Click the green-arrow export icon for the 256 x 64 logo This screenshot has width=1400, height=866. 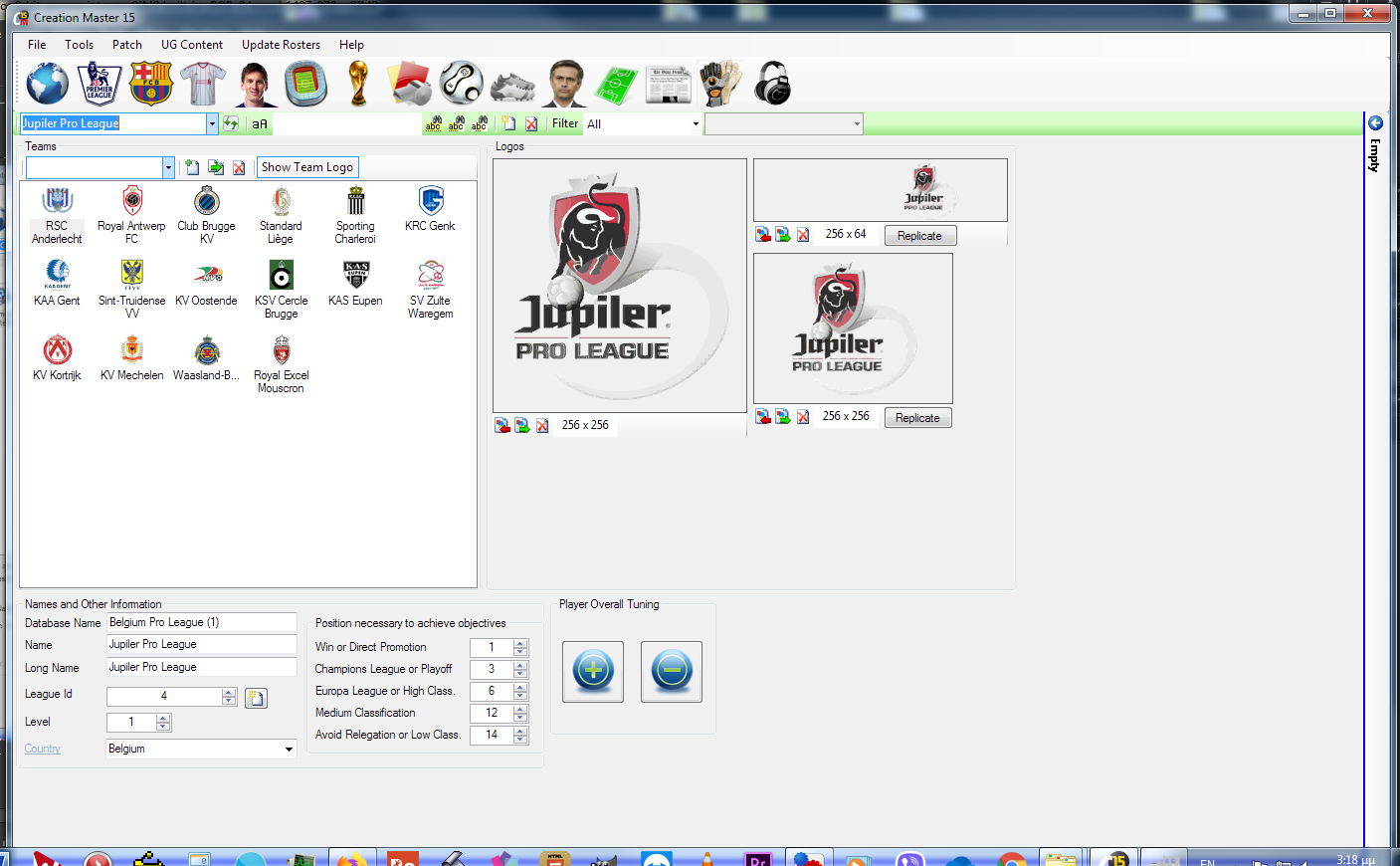point(783,234)
